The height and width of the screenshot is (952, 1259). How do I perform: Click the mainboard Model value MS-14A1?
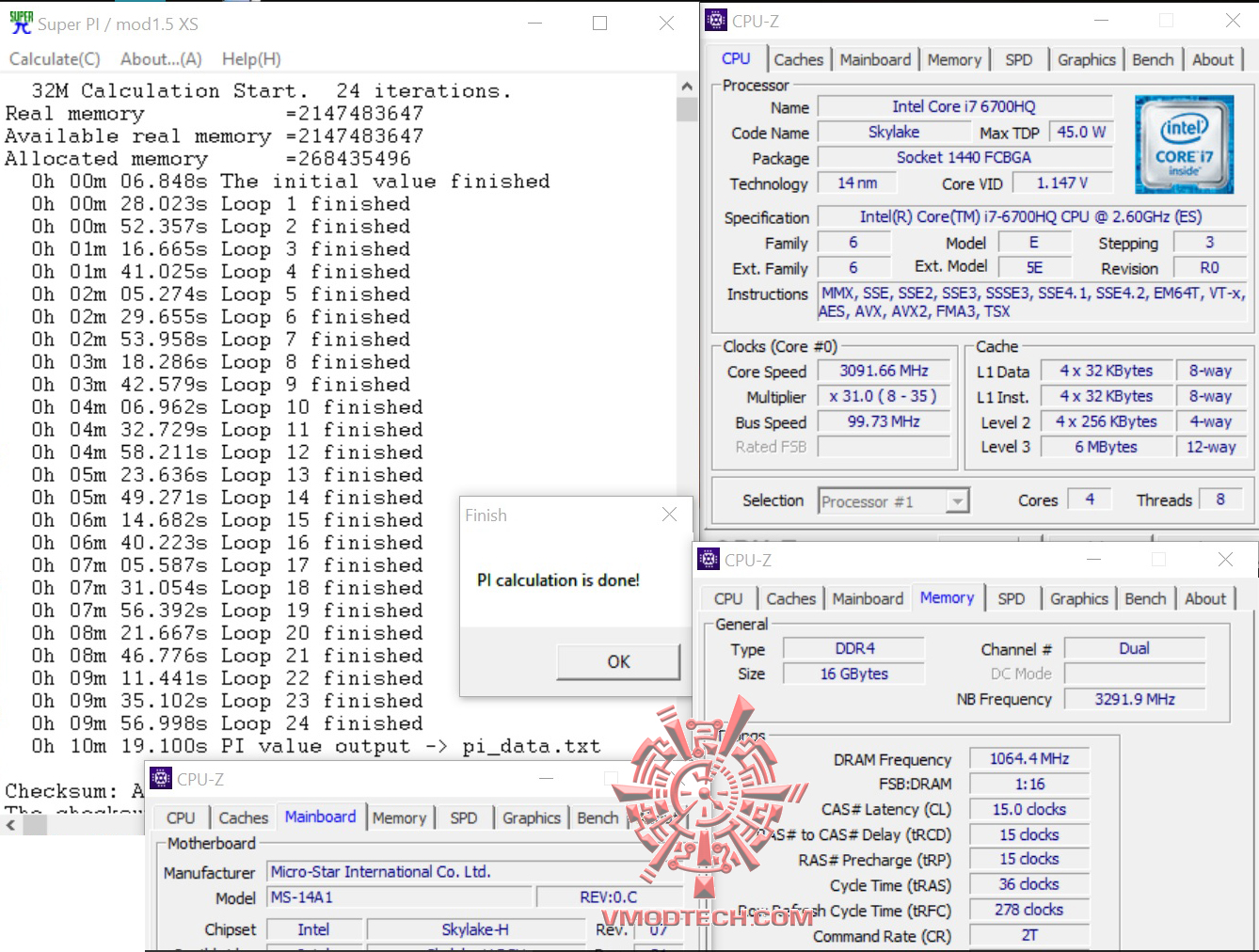tap(400, 897)
